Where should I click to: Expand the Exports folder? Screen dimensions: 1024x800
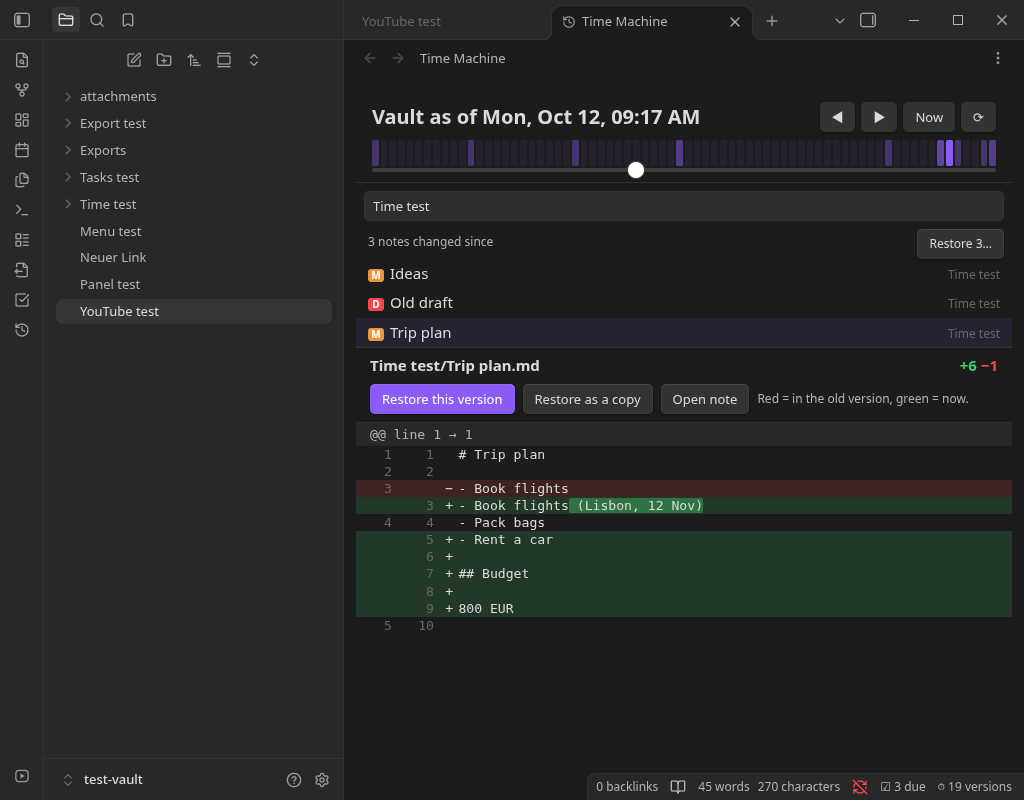pos(194,150)
